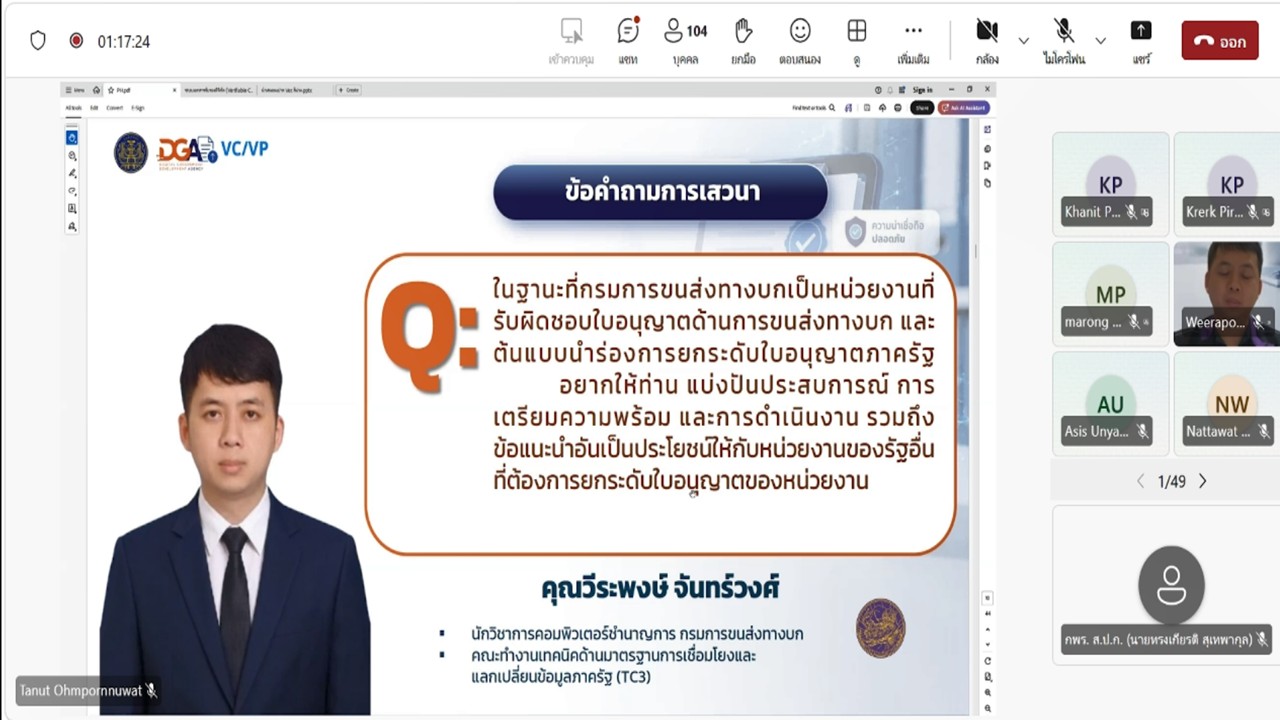The height and width of the screenshot is (720, 1280).
Task: Choose the Select tool in Acrobat sidebar
Action: tap(72, 137)
